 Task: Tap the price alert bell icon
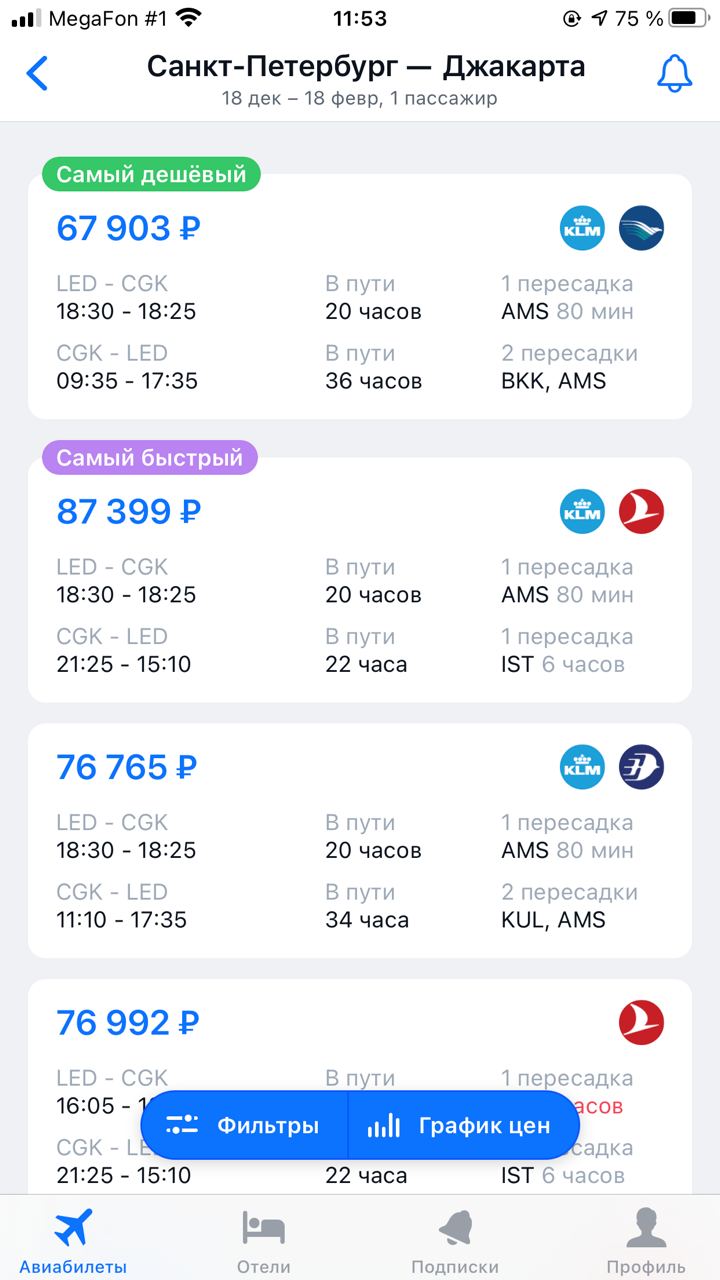(675, 73)
